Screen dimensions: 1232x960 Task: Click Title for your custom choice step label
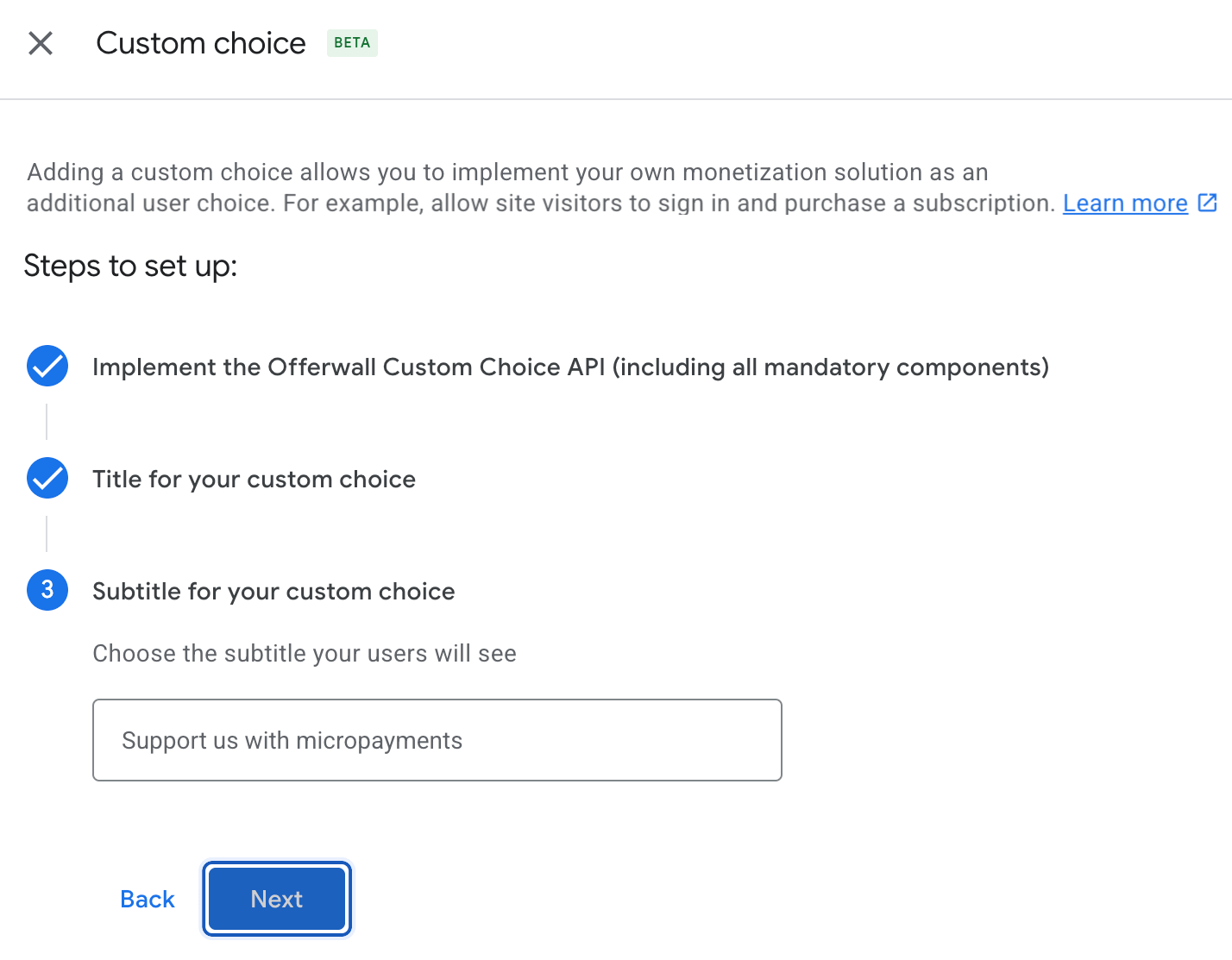tap(254, 479)
